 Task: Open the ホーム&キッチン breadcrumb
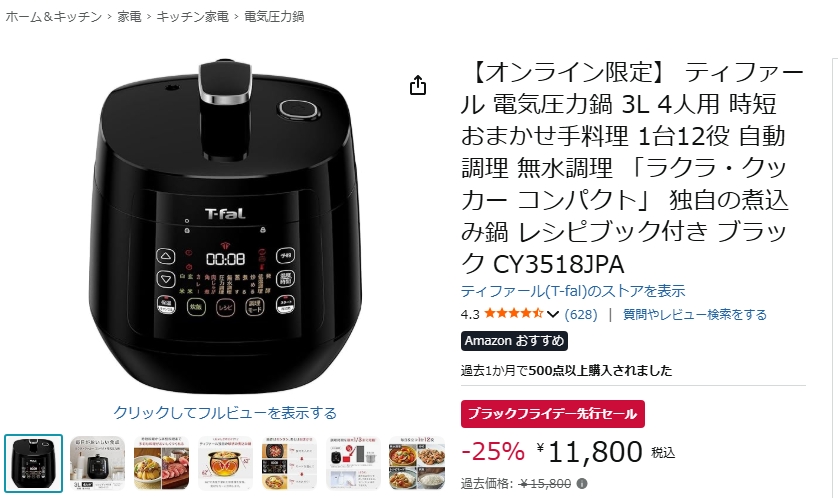(53, 17)
